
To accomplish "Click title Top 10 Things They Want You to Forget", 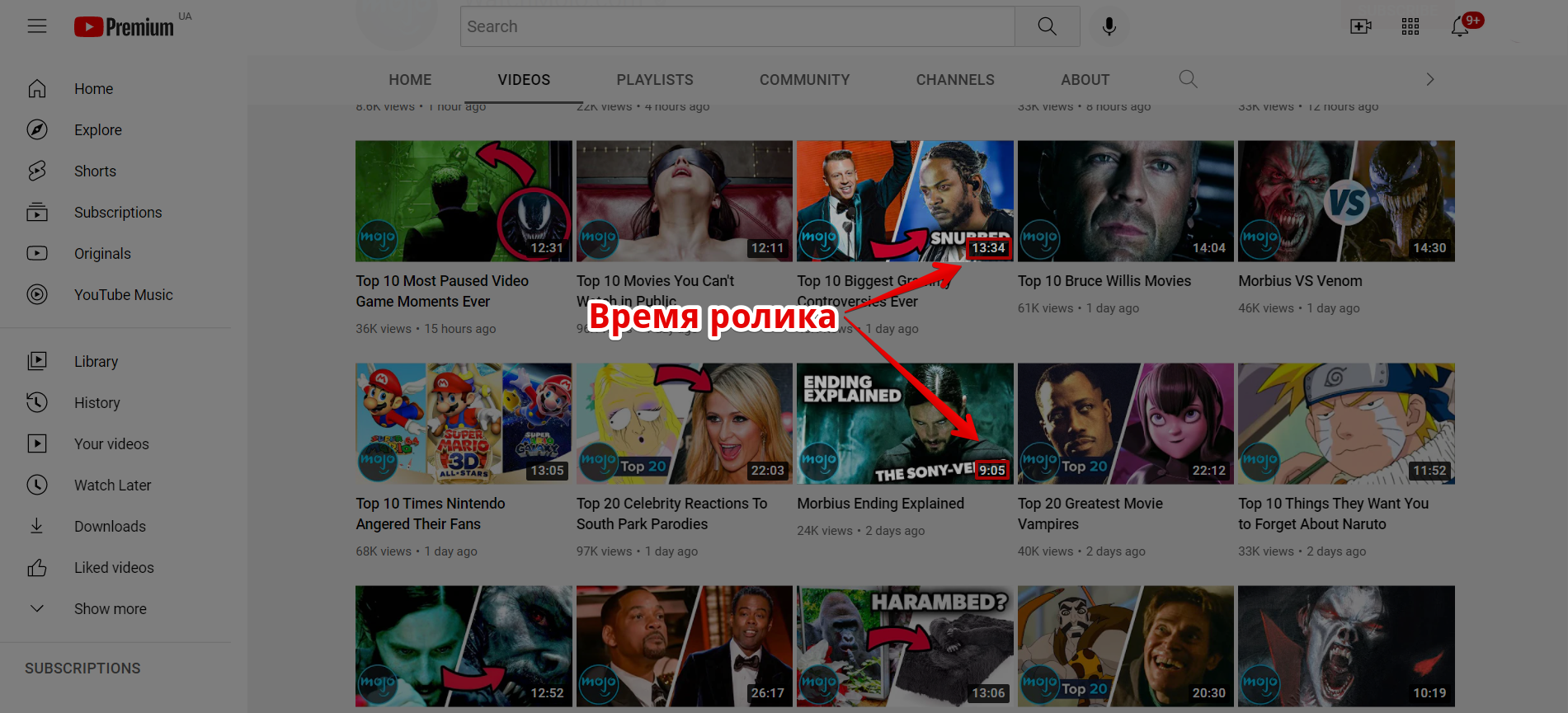I will tap(1334, 514).
